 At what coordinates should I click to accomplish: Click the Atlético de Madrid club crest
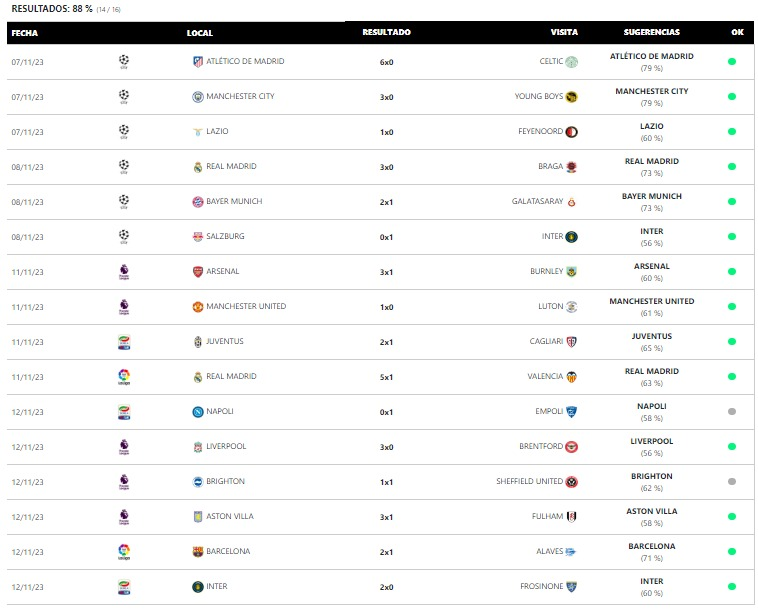click(x=198, y=61)
